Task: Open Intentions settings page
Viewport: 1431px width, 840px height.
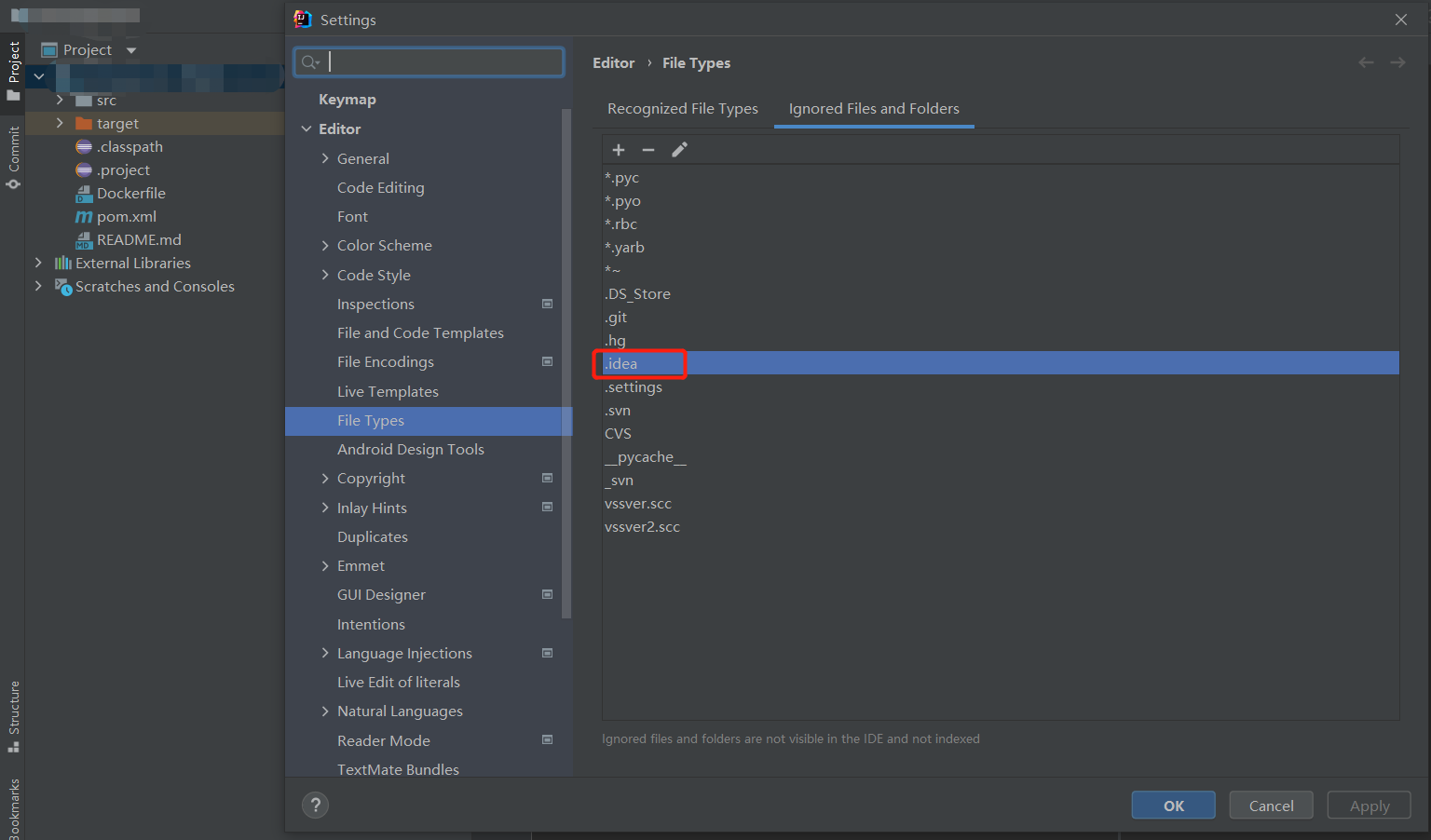Action: tap(371, 624)
